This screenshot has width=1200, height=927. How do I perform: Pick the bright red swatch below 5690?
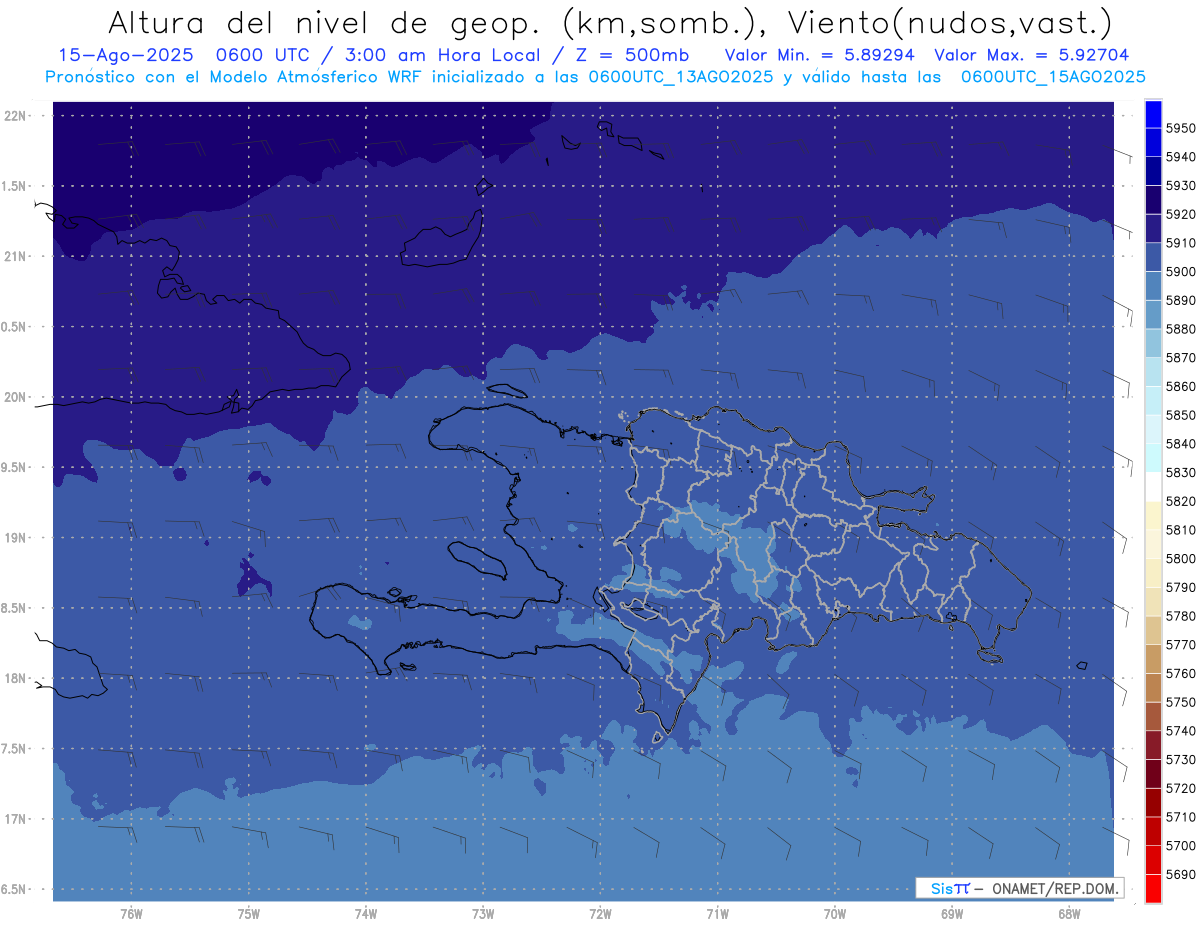tap(1153, 888)
